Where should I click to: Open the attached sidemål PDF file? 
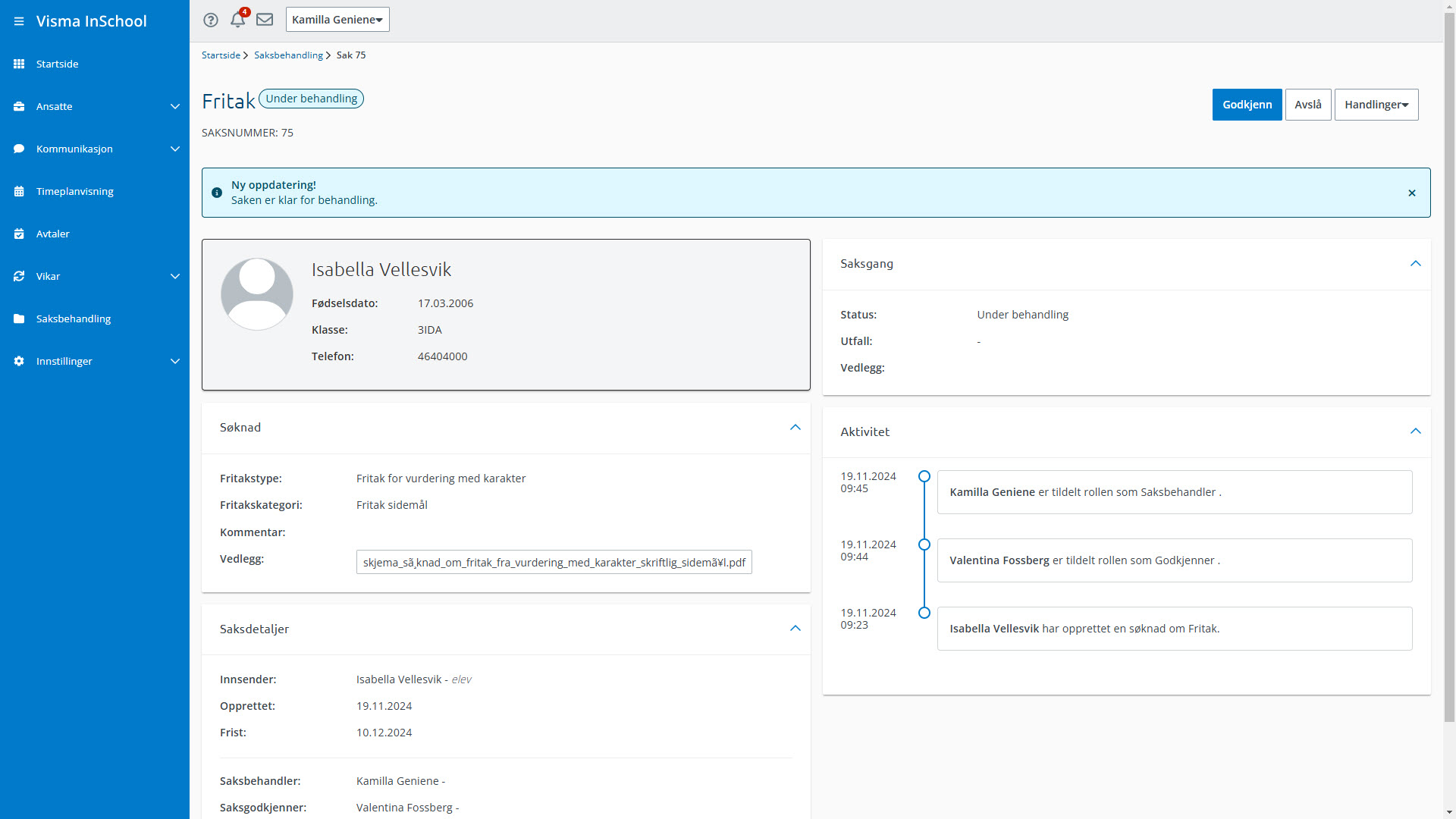coord(554,563)
